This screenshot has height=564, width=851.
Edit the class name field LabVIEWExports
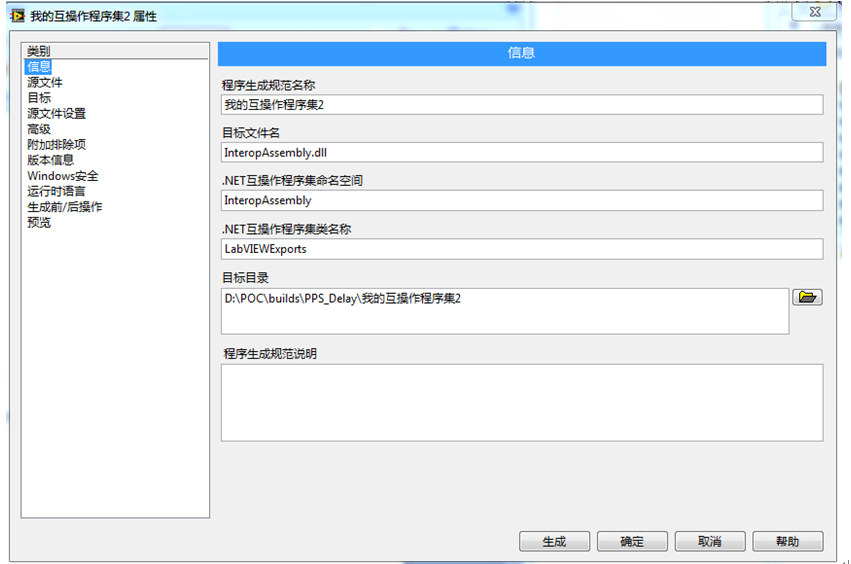click(522, 249)
